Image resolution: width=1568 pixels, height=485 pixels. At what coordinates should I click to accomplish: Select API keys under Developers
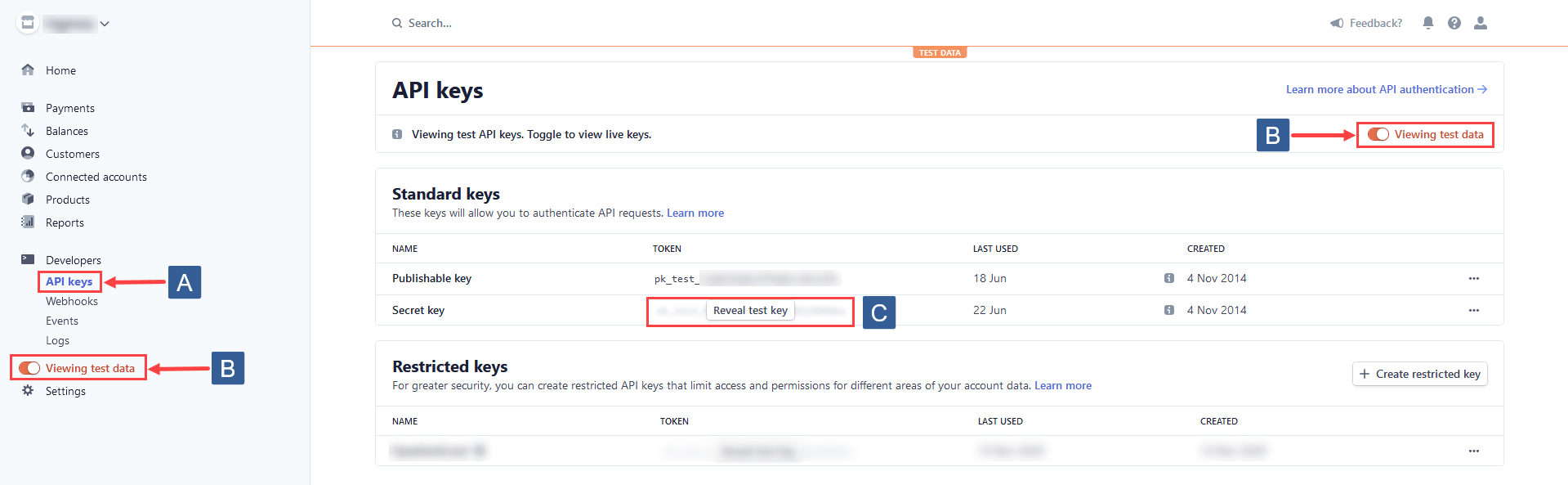coord(69,281)
